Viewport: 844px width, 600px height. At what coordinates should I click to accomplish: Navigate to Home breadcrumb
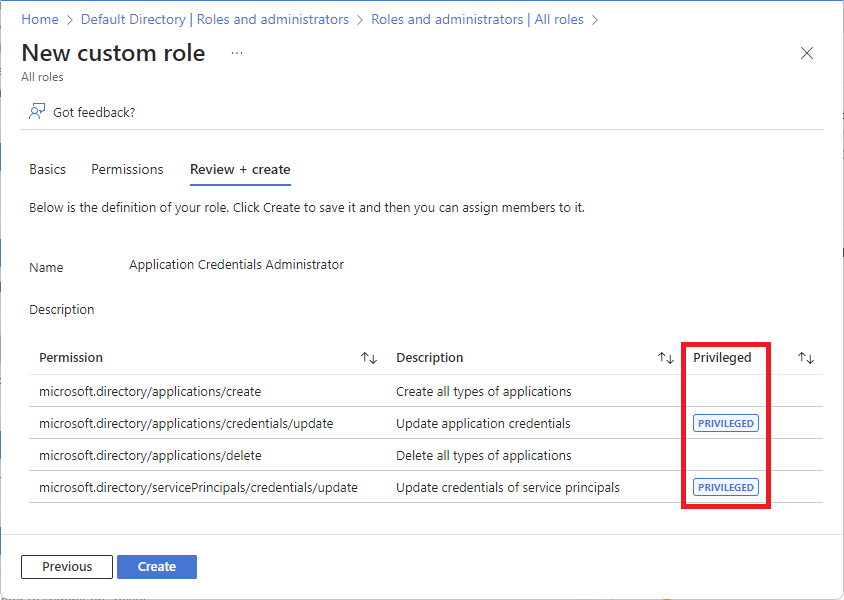click(39, 19)
